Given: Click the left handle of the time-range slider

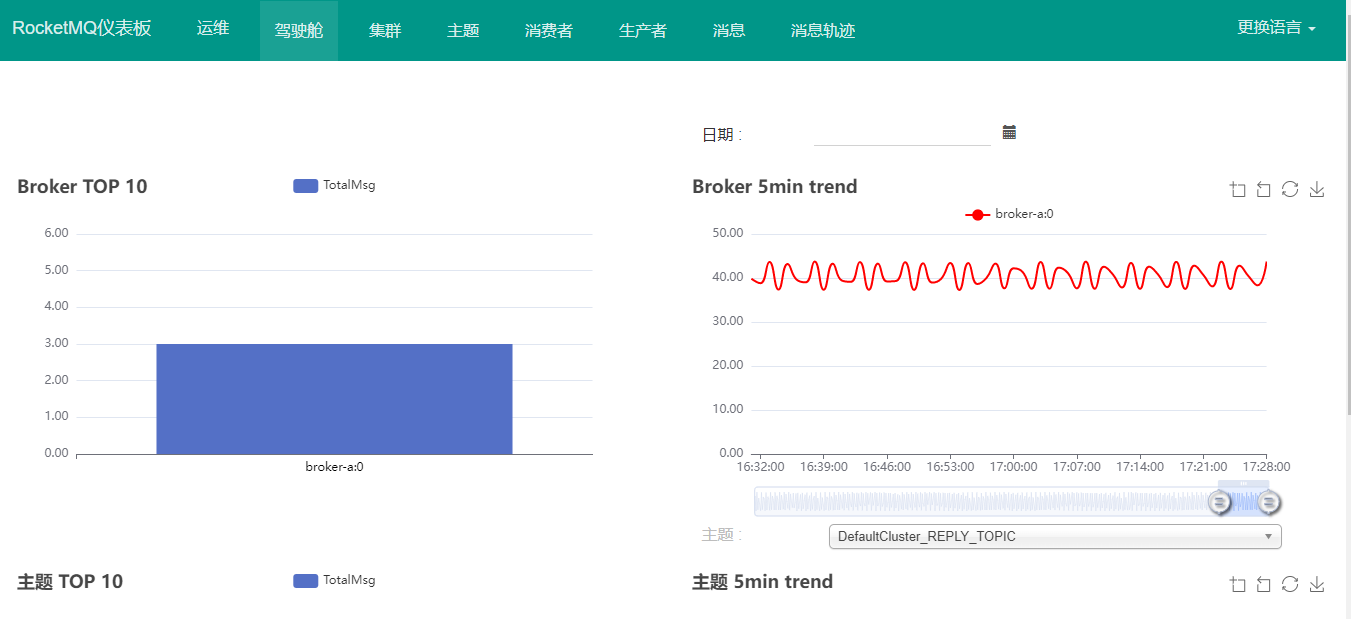Looking at the screenshot, I should (x=1219, y=502).
